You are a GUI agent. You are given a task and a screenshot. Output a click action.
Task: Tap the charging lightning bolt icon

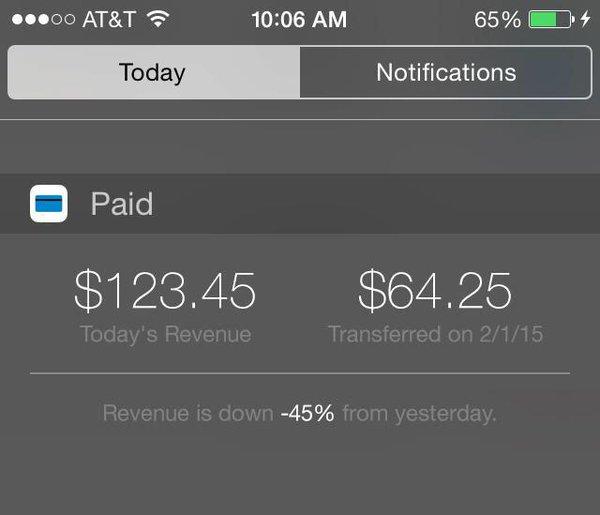585,19
